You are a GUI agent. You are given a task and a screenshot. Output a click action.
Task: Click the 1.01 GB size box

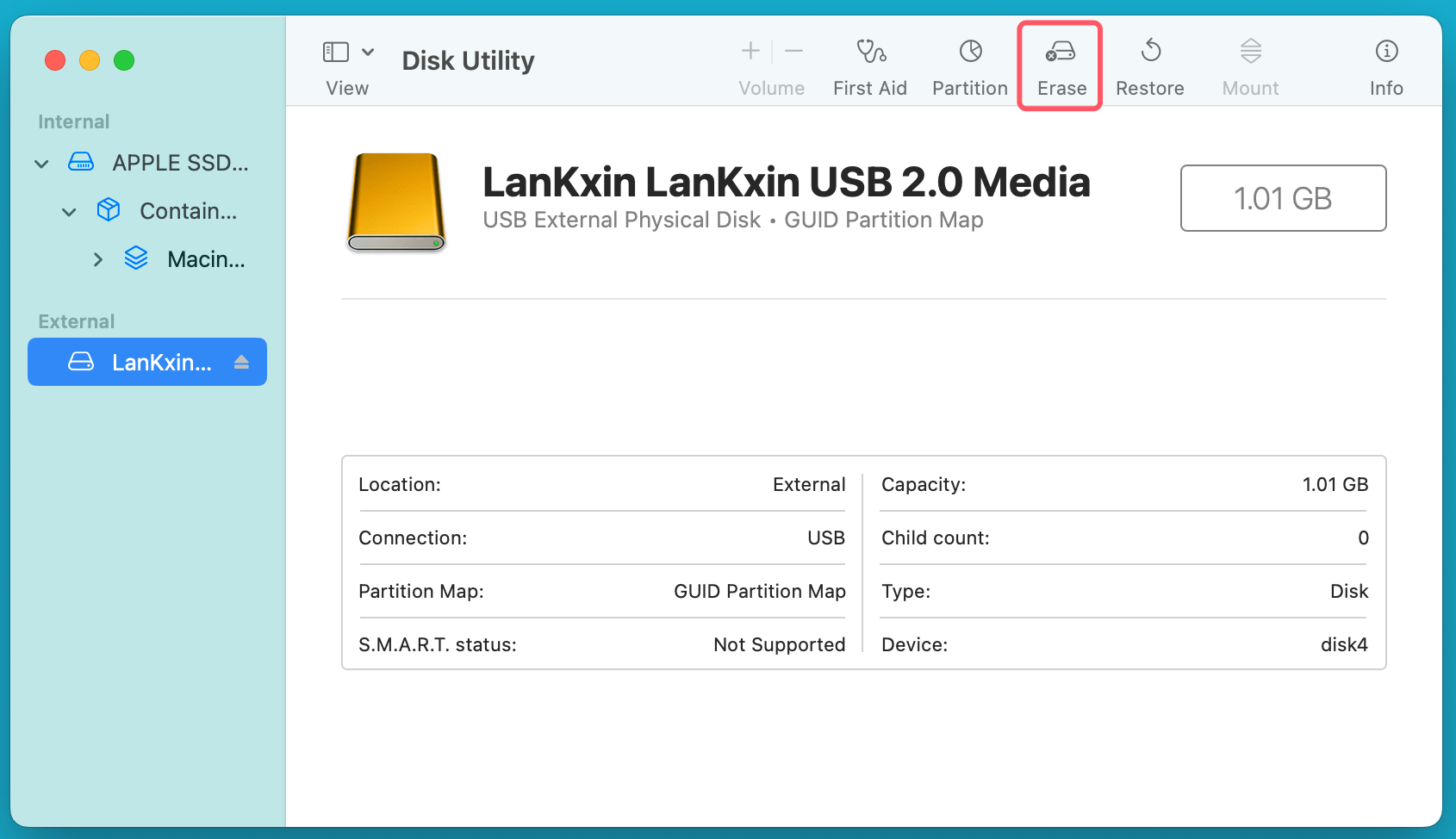(1283, 198)
